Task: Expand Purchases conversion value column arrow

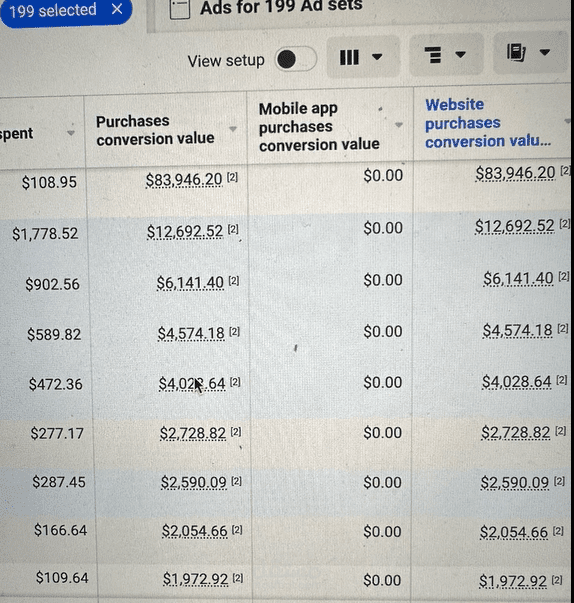Action: [233, 129]
